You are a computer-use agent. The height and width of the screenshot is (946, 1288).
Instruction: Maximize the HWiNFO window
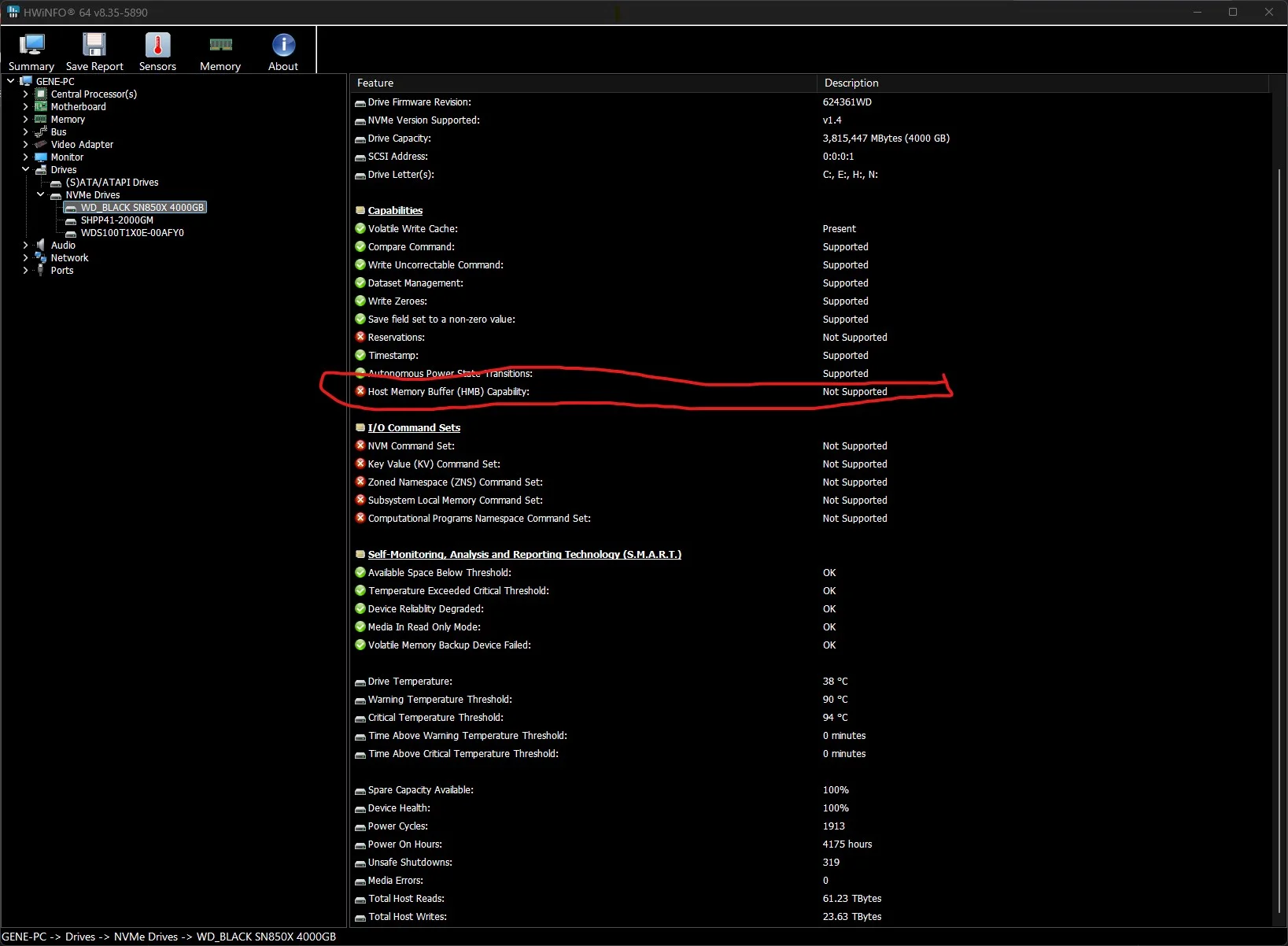tap(1233, 12)
